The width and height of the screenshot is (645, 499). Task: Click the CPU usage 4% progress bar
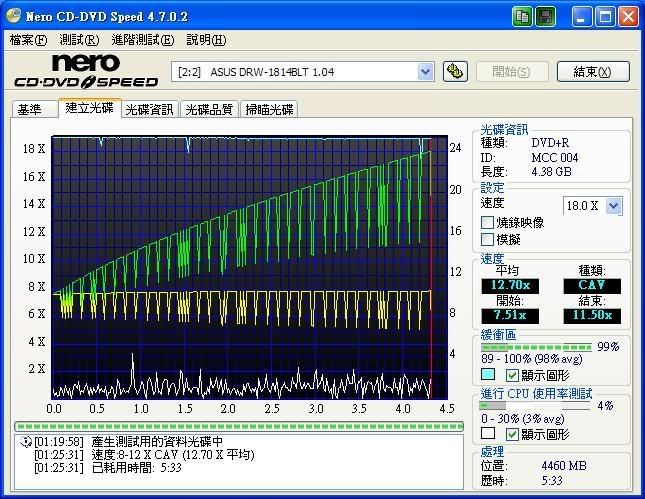coord(535,406)
